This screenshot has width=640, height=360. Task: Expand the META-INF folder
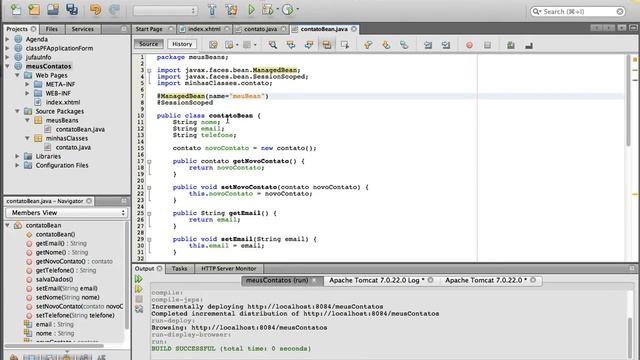(x=27, y=84)
